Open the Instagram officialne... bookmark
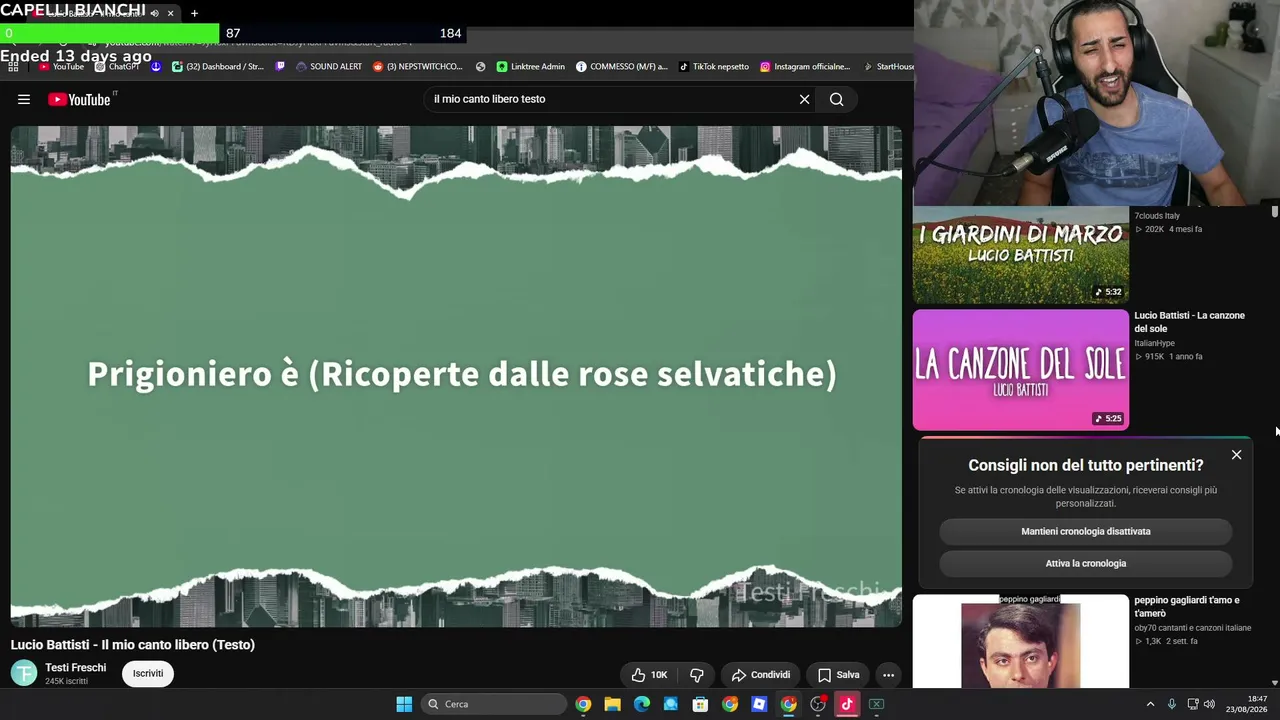The image size is (1280, 720). coord(805,67)
